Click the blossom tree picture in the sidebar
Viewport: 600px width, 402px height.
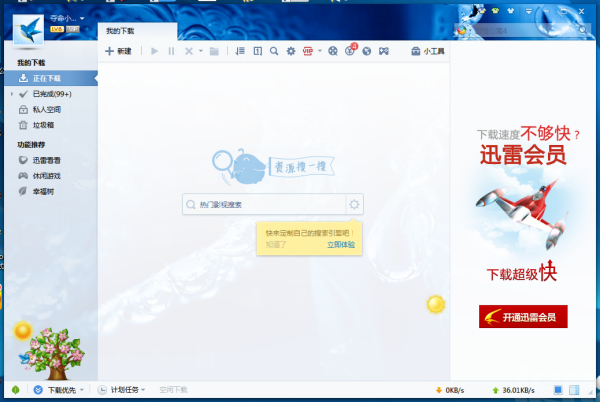click(52, 354)
